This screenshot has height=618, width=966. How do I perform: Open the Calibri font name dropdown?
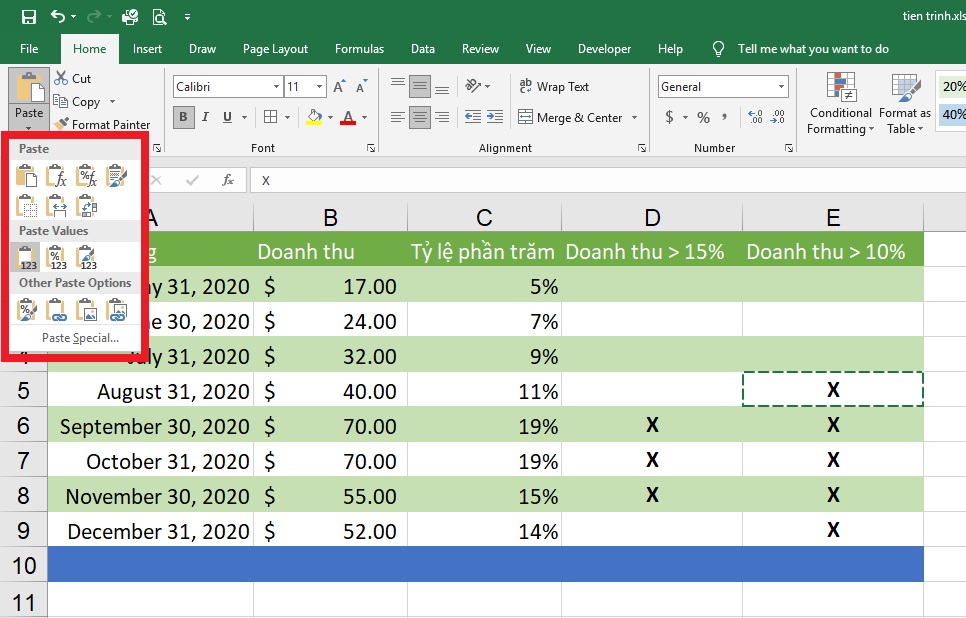276,86
